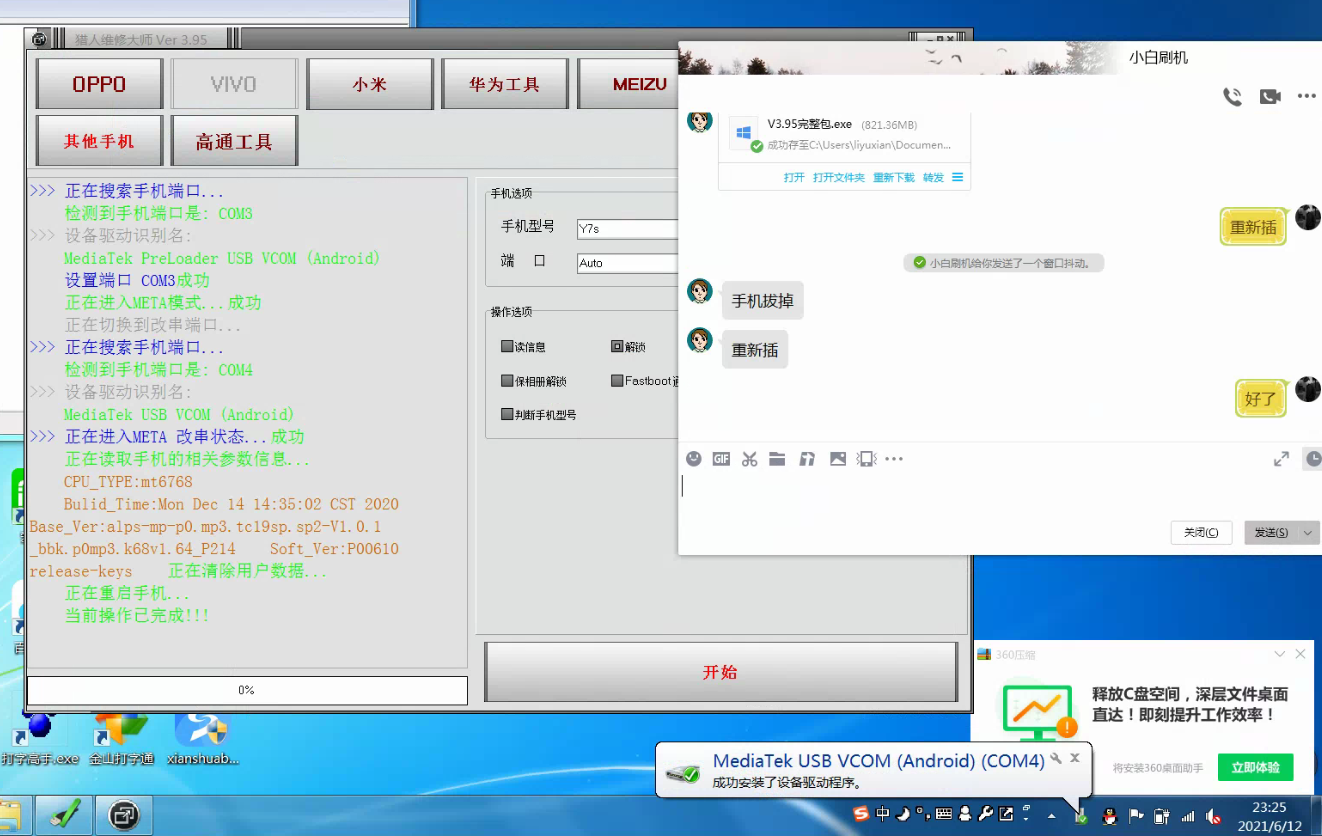
Task: Click 关闭(C) to close the chat
Action: pos(1201,533)
